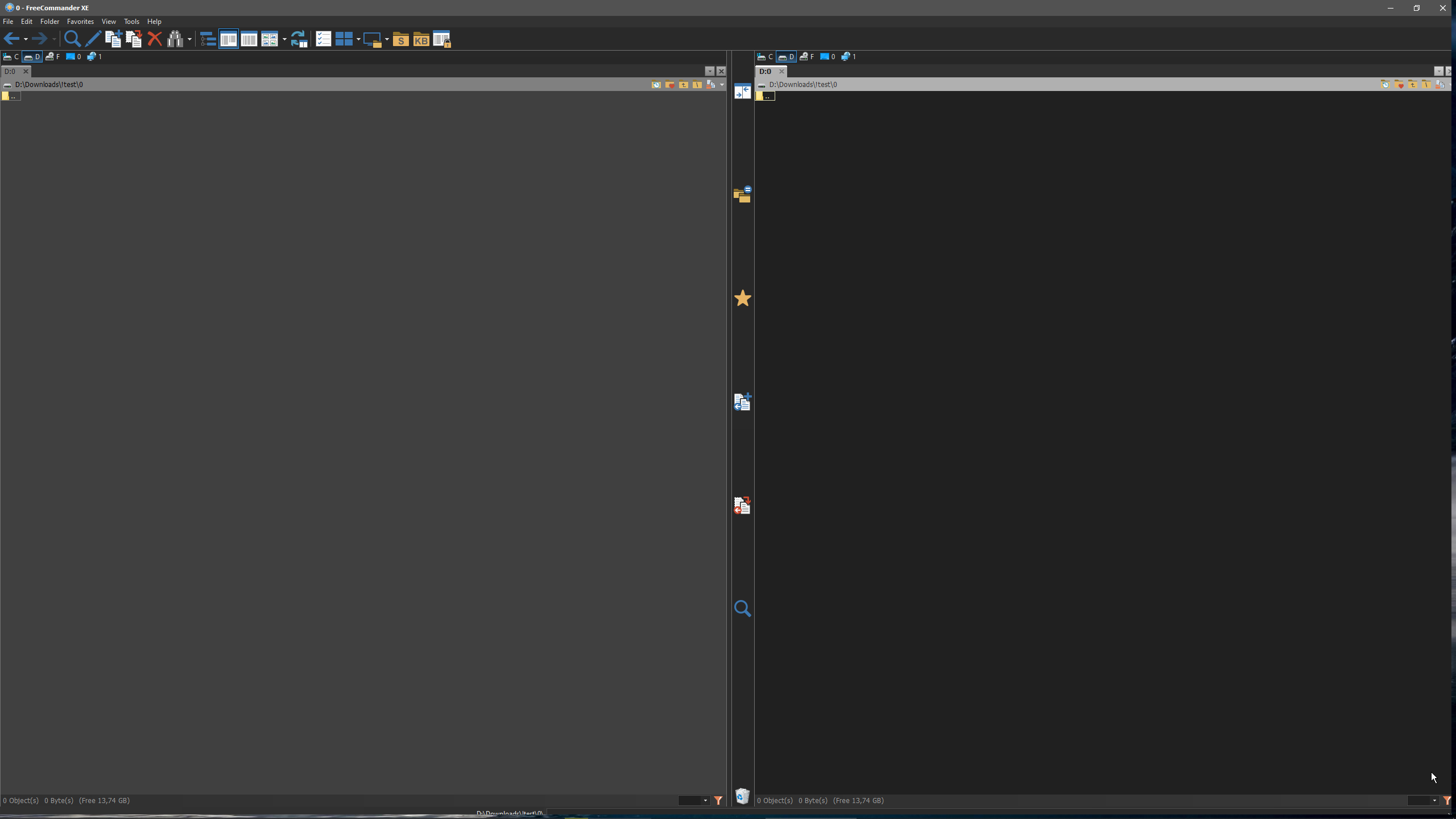
Task: Select the right panel D:0 tab
Action: point(765,71)
